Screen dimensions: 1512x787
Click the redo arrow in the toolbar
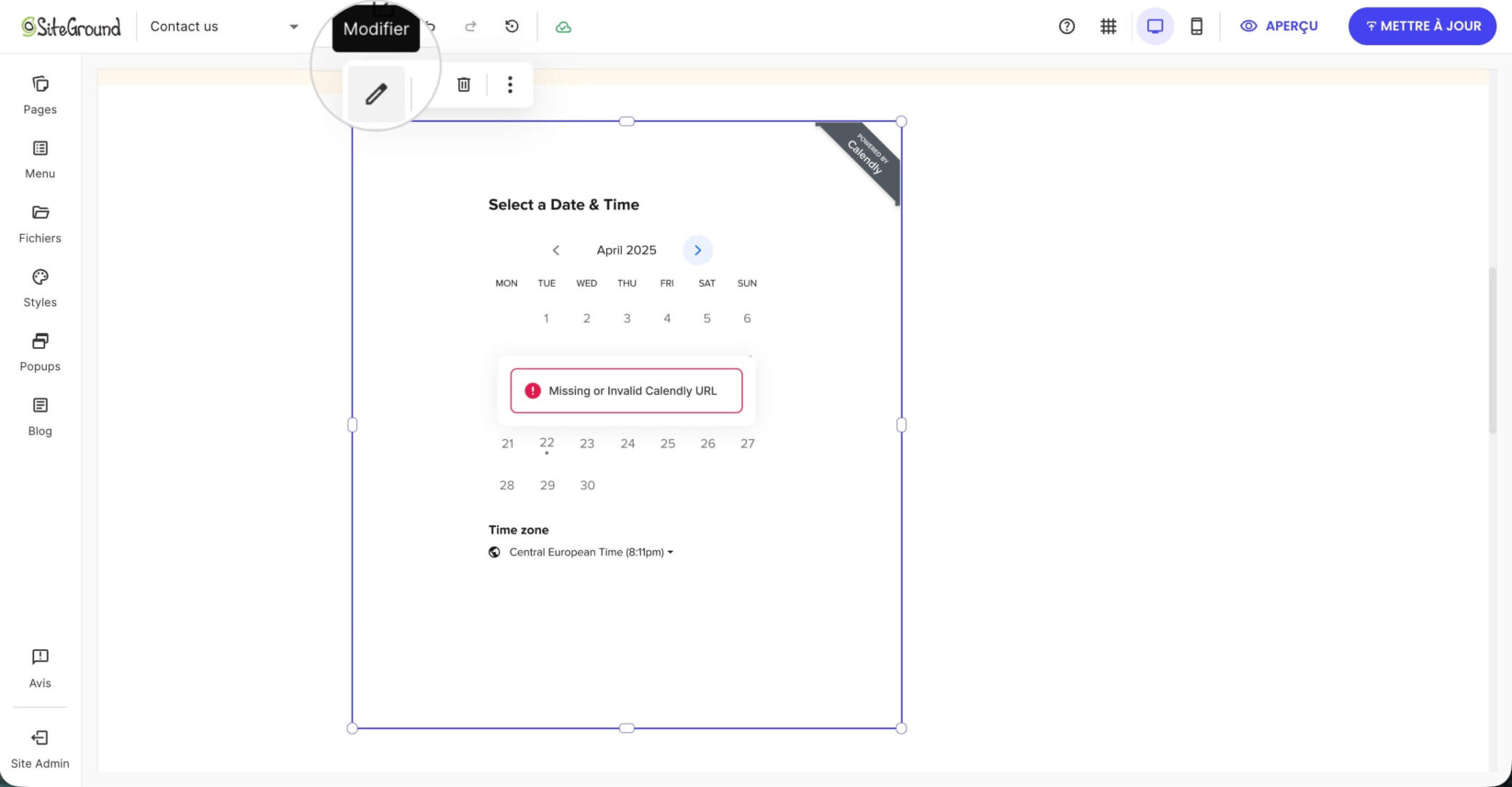point(470,27)
